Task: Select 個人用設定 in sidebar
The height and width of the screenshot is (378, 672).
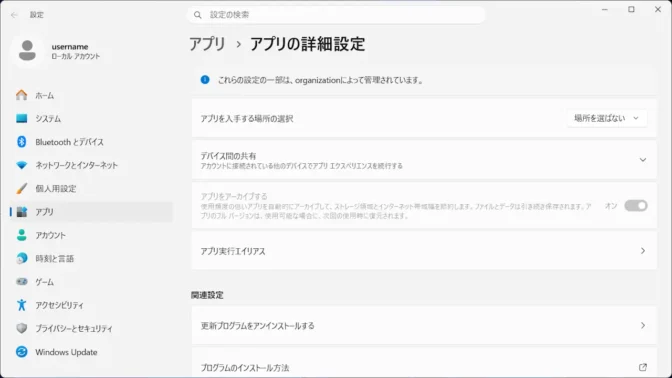Action: click(x=91, y=188)
